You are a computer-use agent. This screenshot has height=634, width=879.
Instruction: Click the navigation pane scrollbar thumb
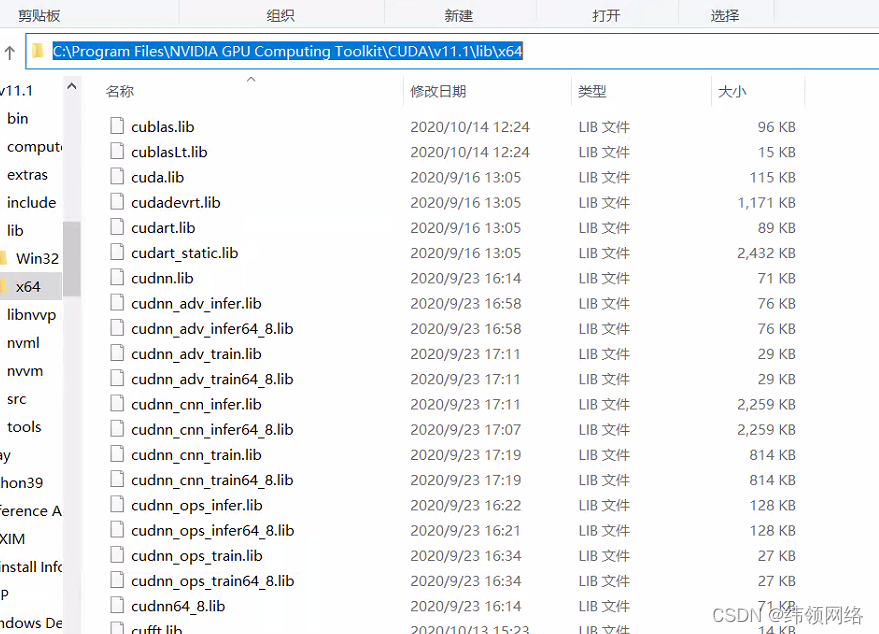point(72,258)
